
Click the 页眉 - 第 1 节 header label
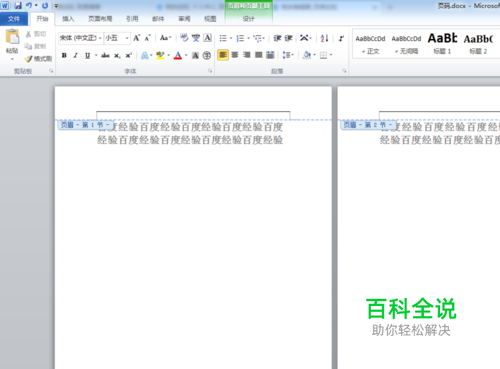point(86,125)
